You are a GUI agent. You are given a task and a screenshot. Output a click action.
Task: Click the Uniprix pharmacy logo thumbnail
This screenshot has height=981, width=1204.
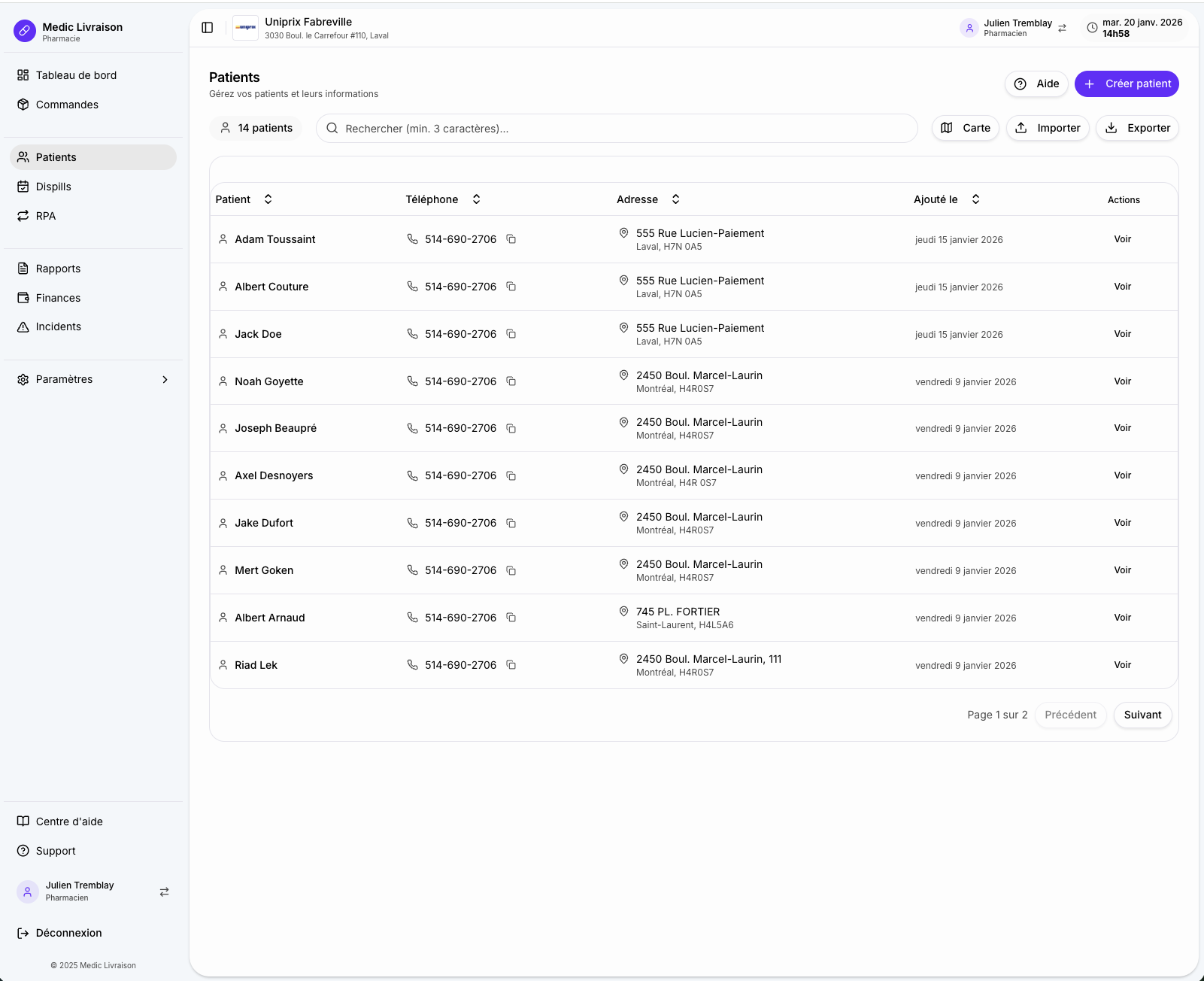click(245, 28)
